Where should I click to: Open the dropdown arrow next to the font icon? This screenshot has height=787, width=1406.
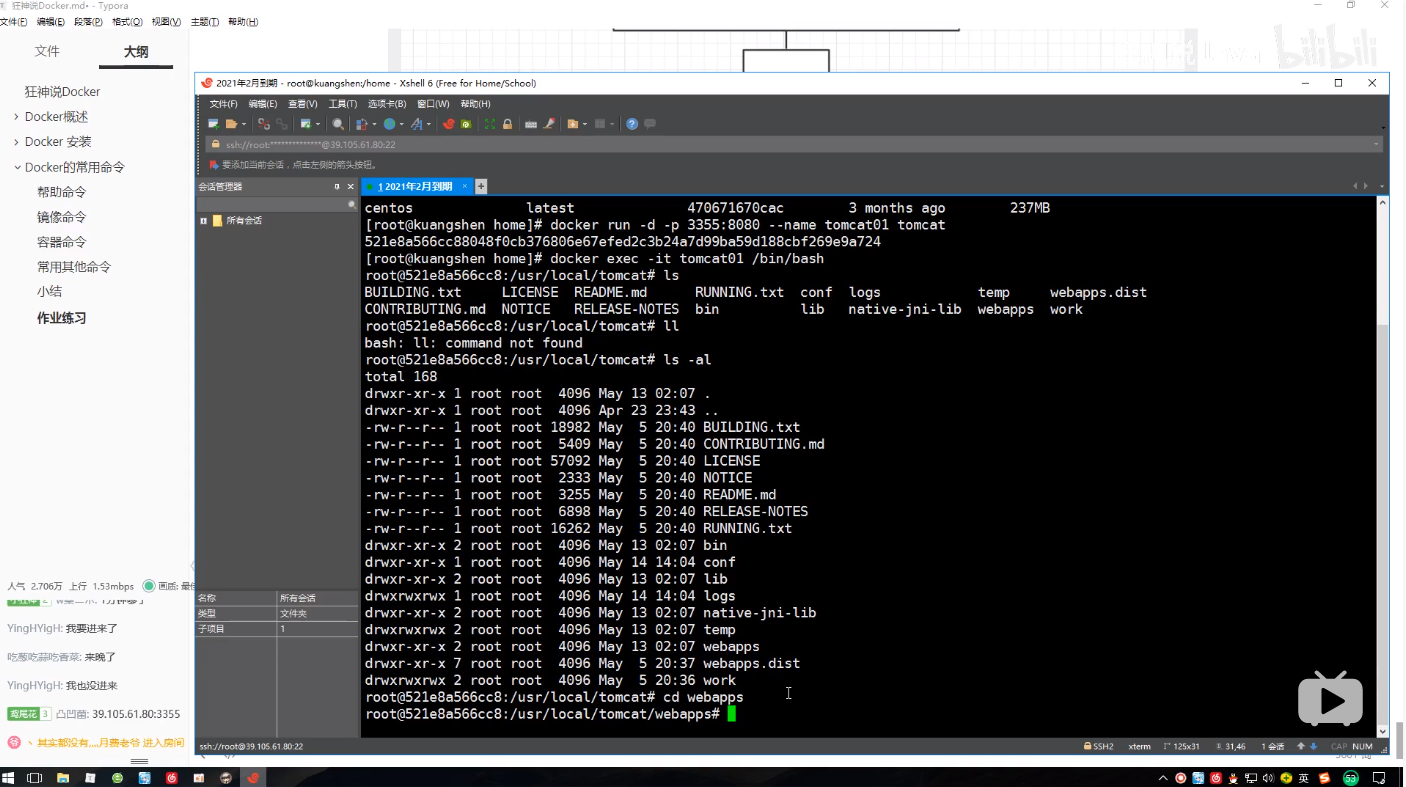pyautogui.click(x=429, y=124)
